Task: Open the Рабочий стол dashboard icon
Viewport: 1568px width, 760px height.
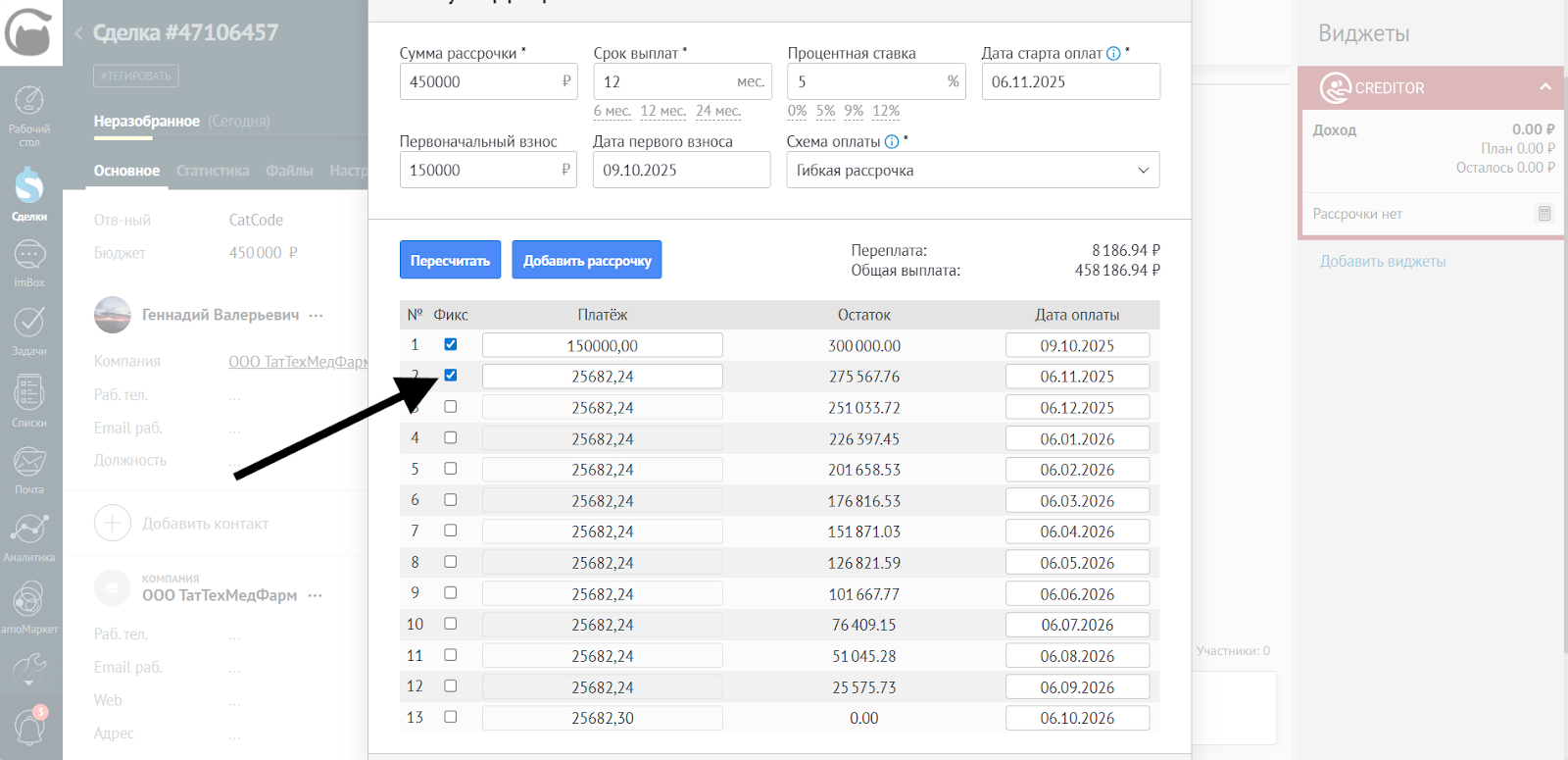Action: coord(29,115)
